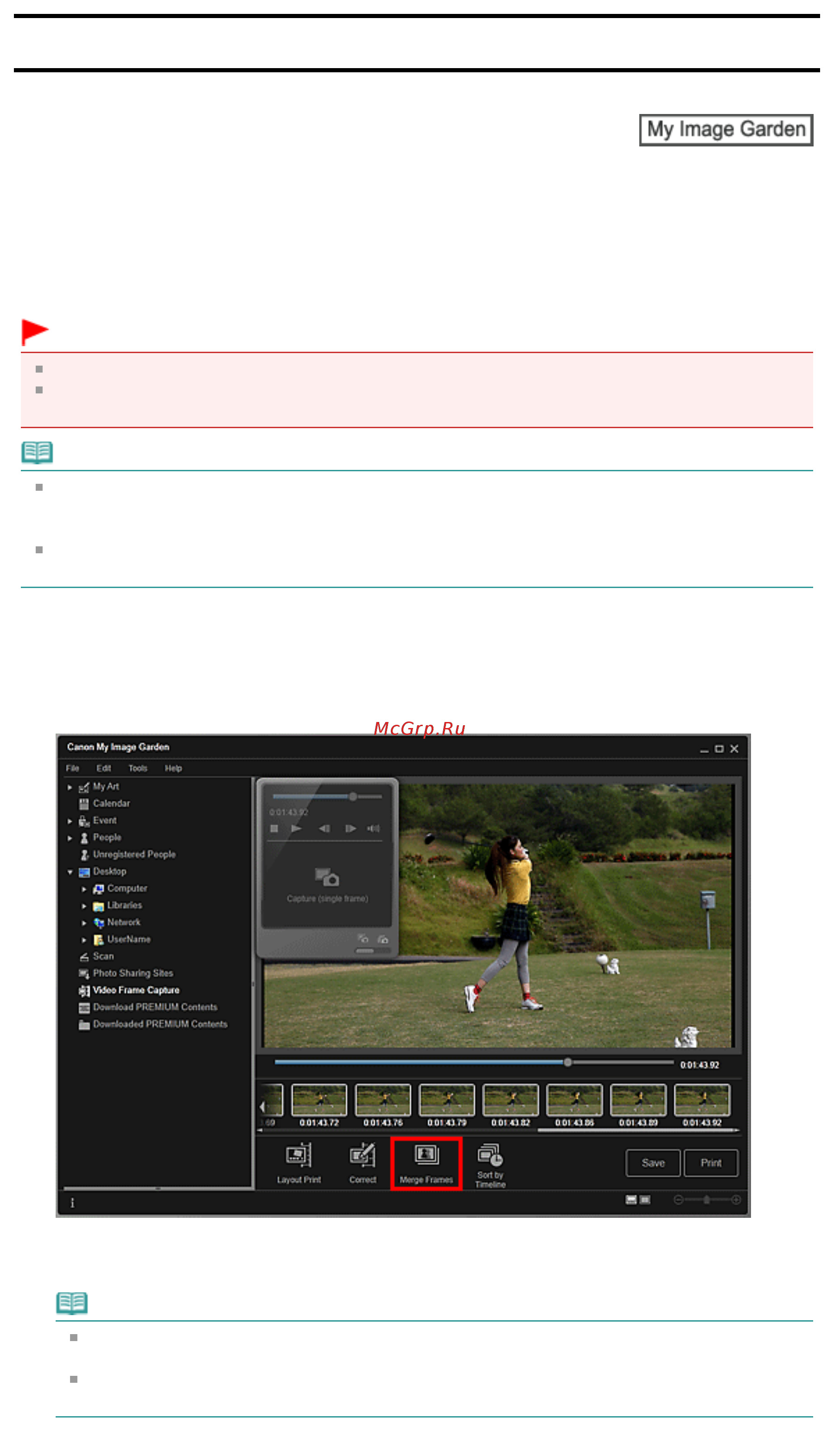Play the video
Viewport: 834px width, 1456px height.
pyautogui.click(x=296, y=829)
